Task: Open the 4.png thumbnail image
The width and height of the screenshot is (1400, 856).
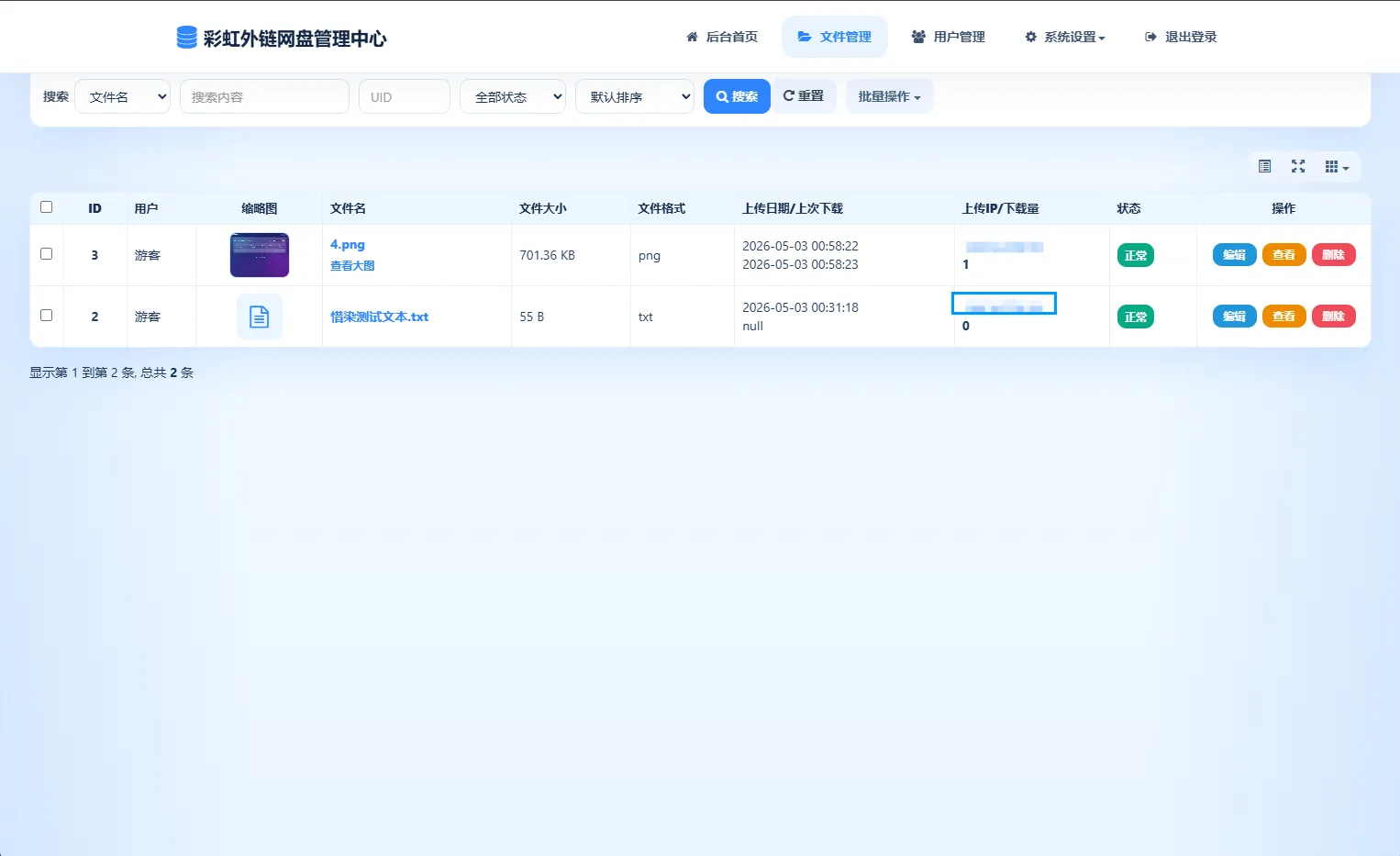Action: pyautogui.click(x=260, y=255)
